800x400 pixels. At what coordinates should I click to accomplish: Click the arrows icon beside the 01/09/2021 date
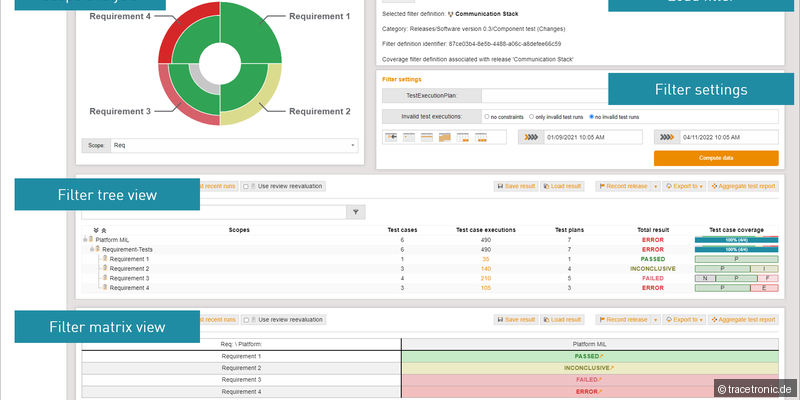[x=530, y=137]
